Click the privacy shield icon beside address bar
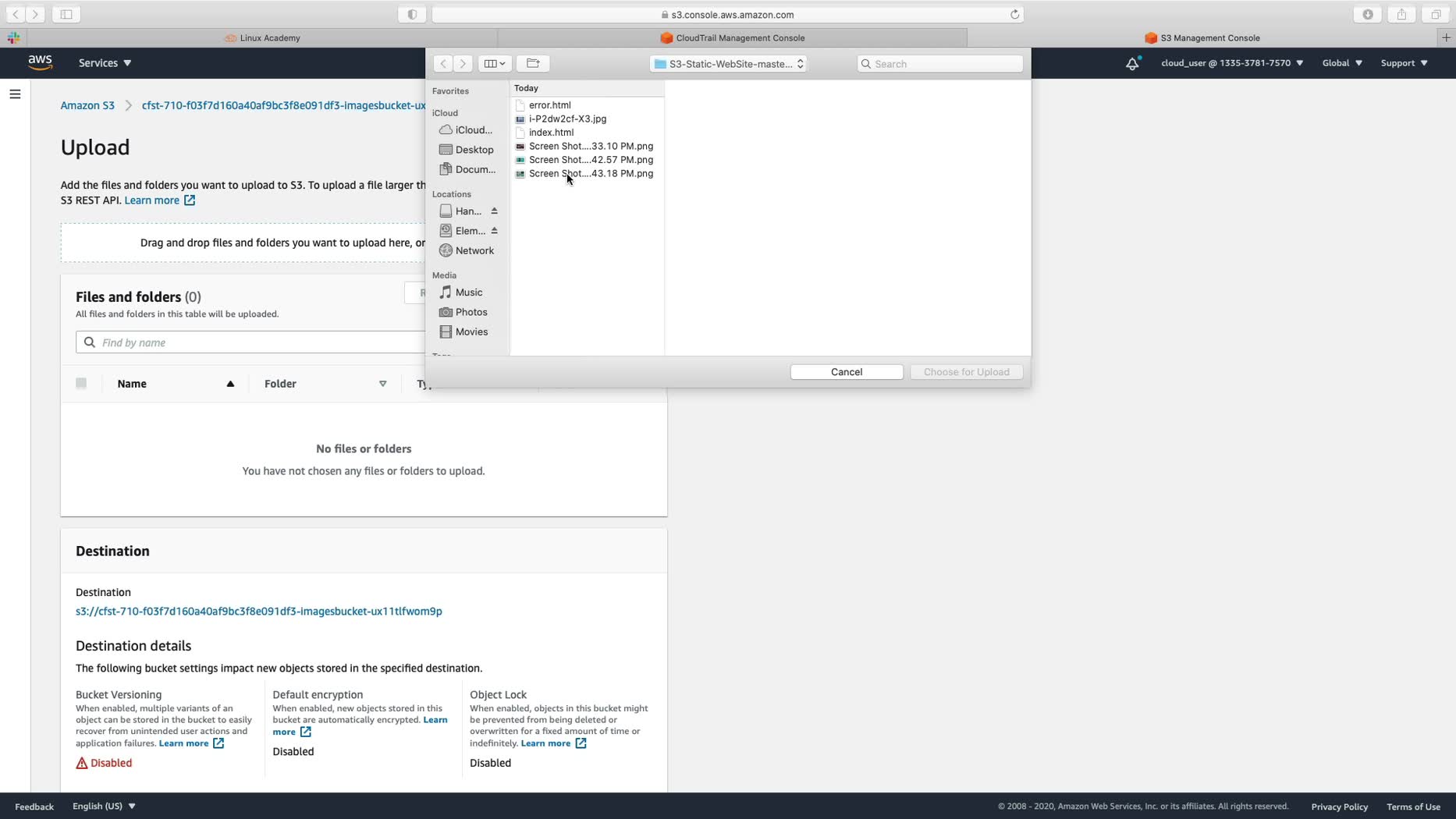The height and width of the screenshot is (819, 1456). click(412, 14)
